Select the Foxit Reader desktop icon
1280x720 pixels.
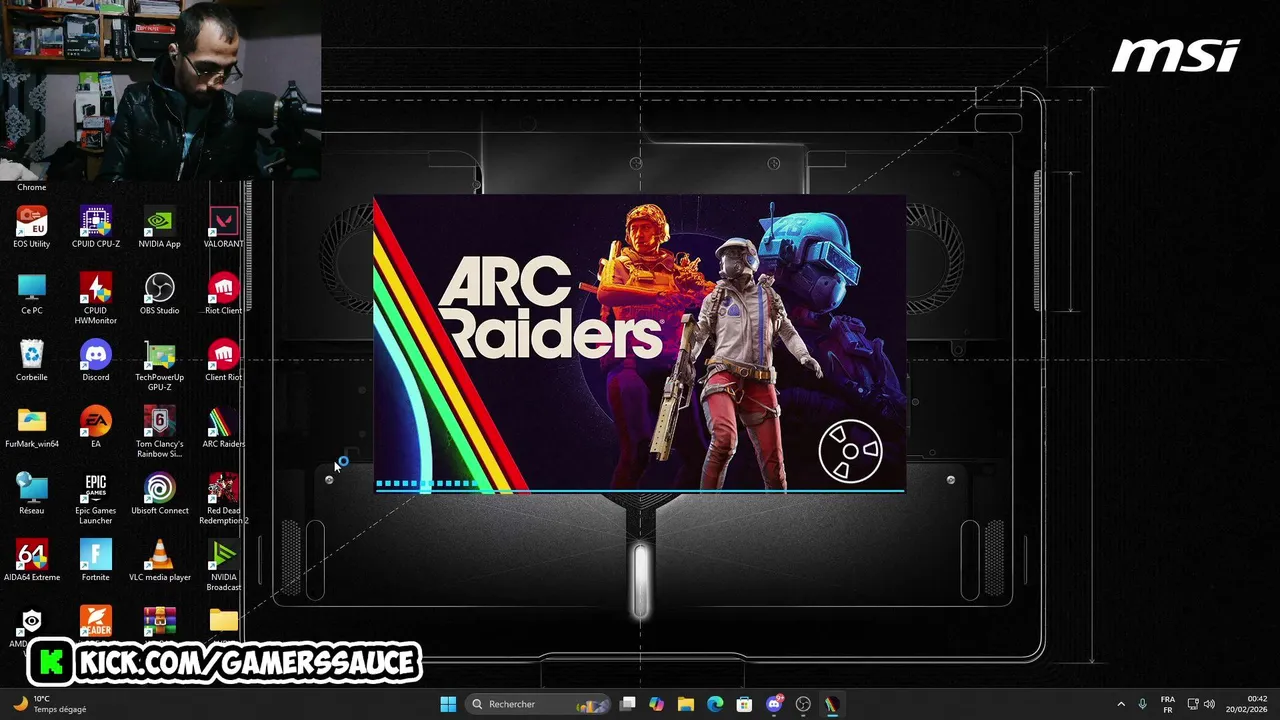[96, 622]
